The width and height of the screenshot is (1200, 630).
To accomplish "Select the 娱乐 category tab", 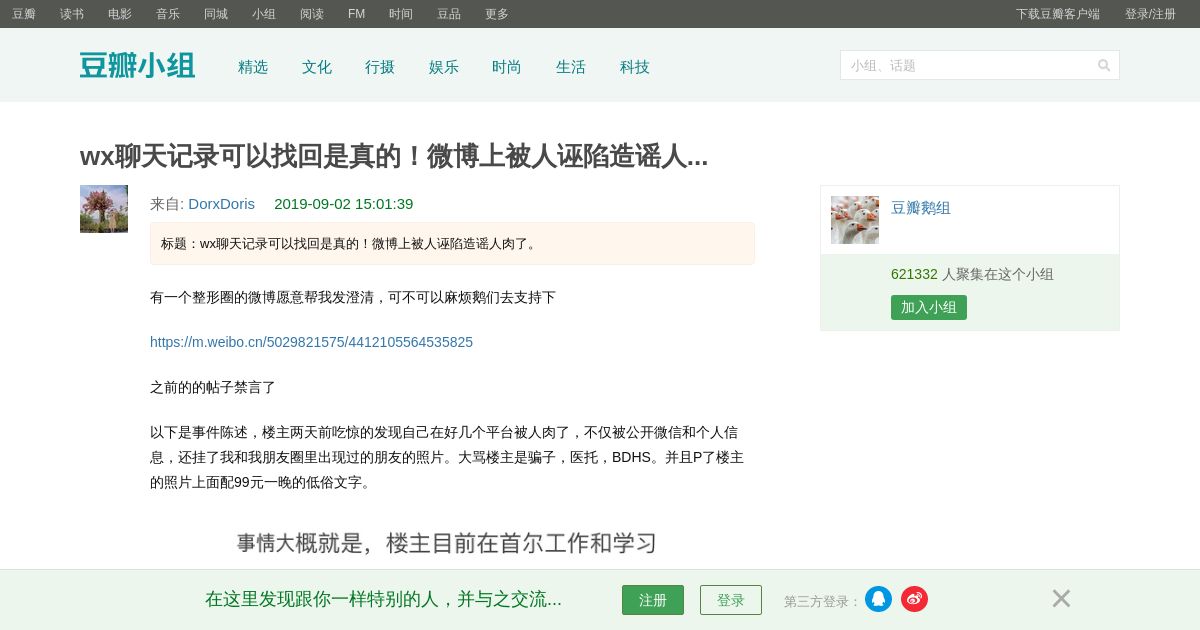I will (x=444, y=67).
